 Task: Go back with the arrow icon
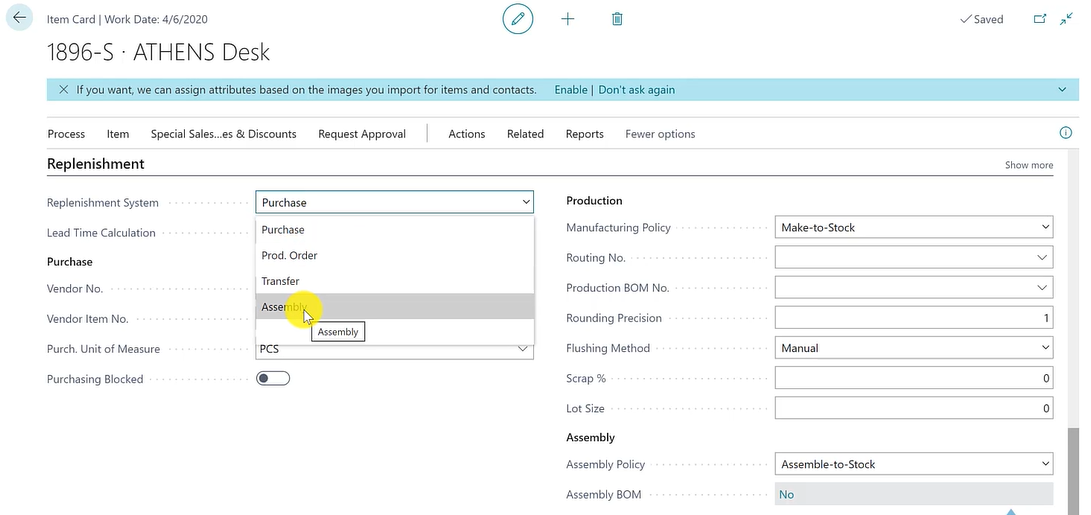tap(19, 18)
